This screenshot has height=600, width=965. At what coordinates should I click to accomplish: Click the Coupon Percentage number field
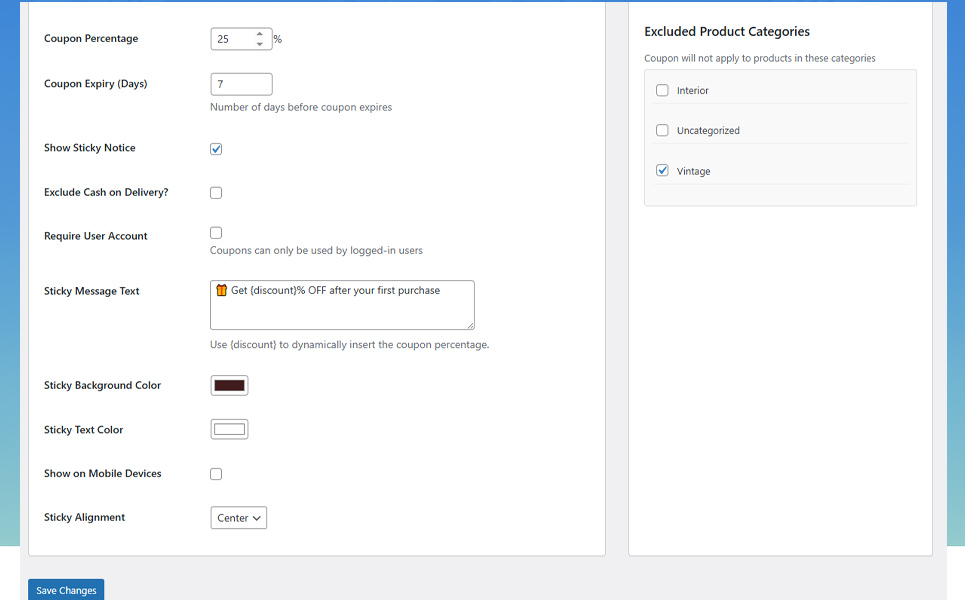[232, 39]
